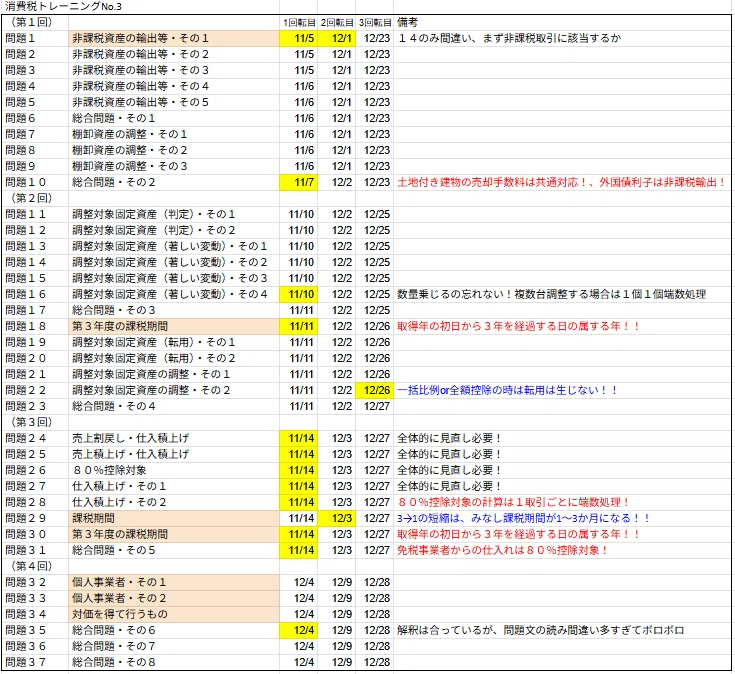
Task: Select the 2回転目 column header
Action: [x=337, y=22]
